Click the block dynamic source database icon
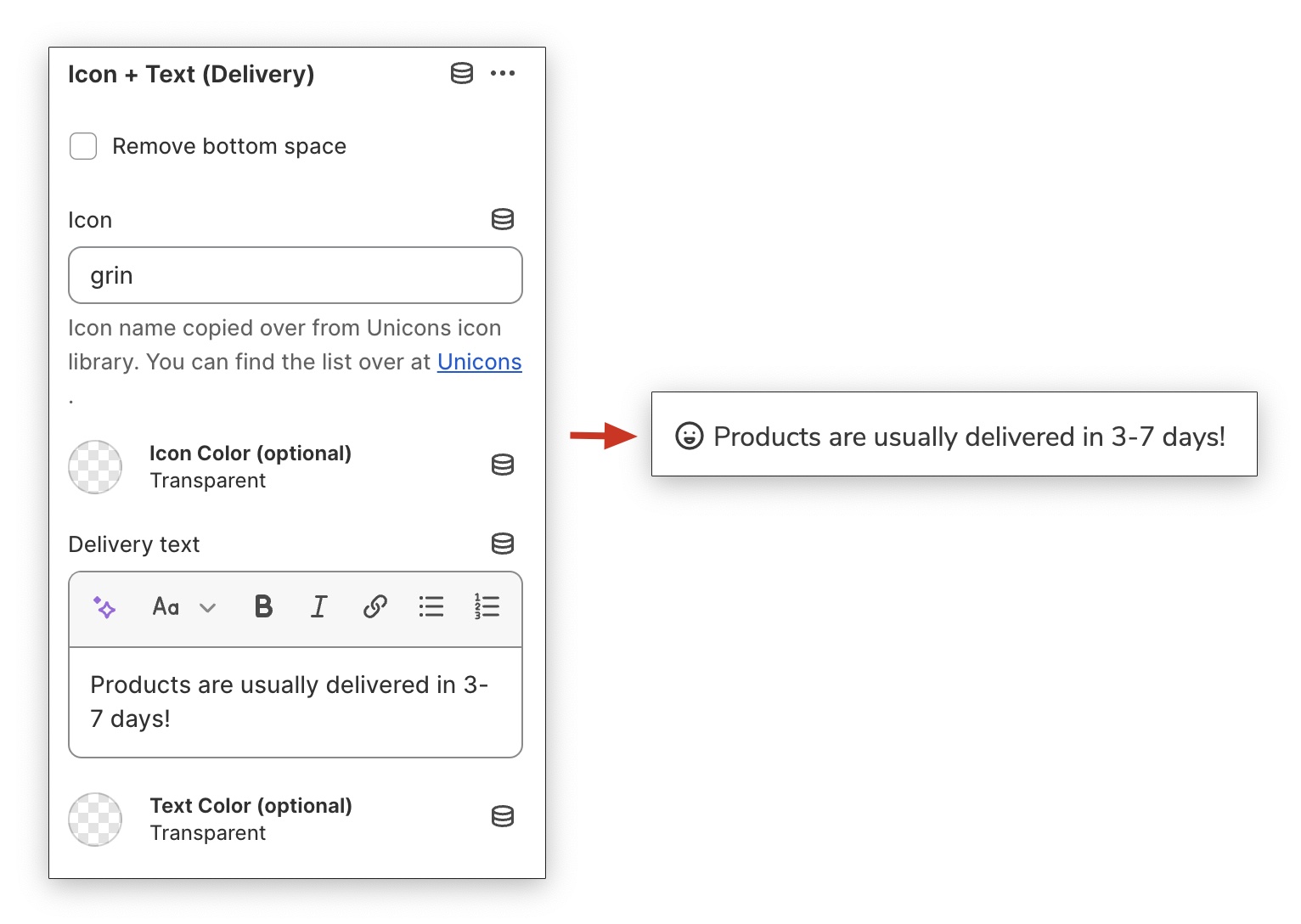 click(x=462, y=74)
